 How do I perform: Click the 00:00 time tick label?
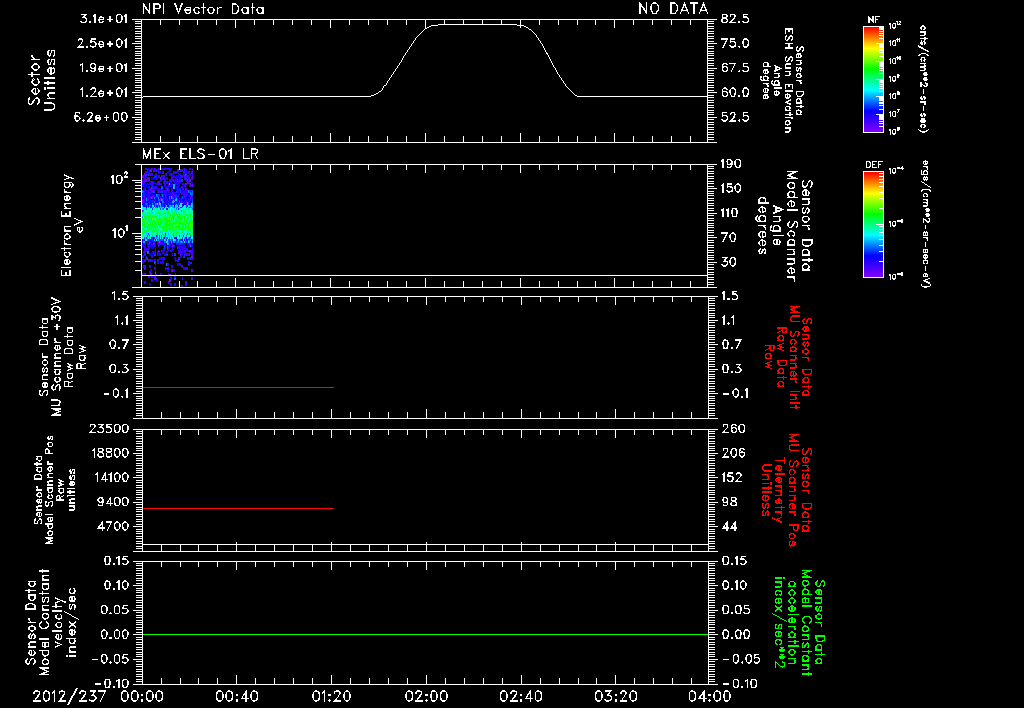[142, 696]
